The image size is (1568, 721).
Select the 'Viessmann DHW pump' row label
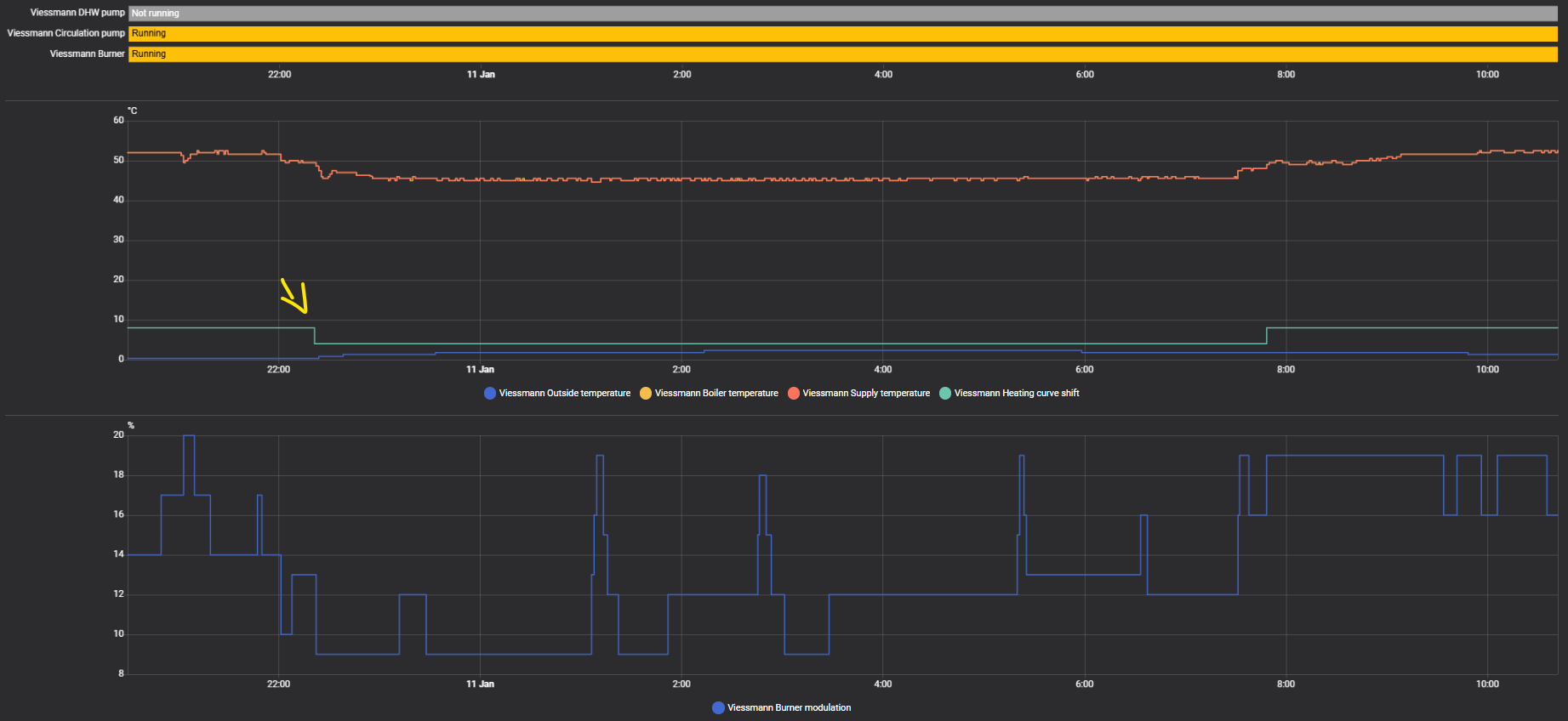pos(77,13)
